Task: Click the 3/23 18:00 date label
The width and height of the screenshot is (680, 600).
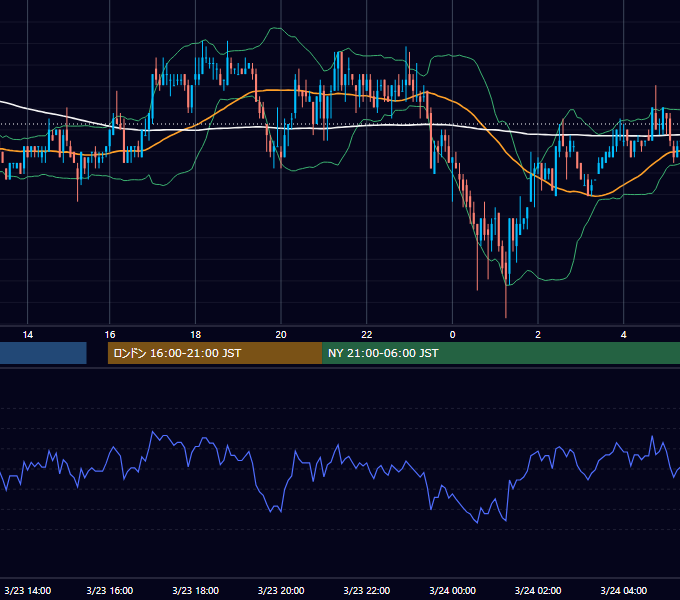Action: [196, 590]
